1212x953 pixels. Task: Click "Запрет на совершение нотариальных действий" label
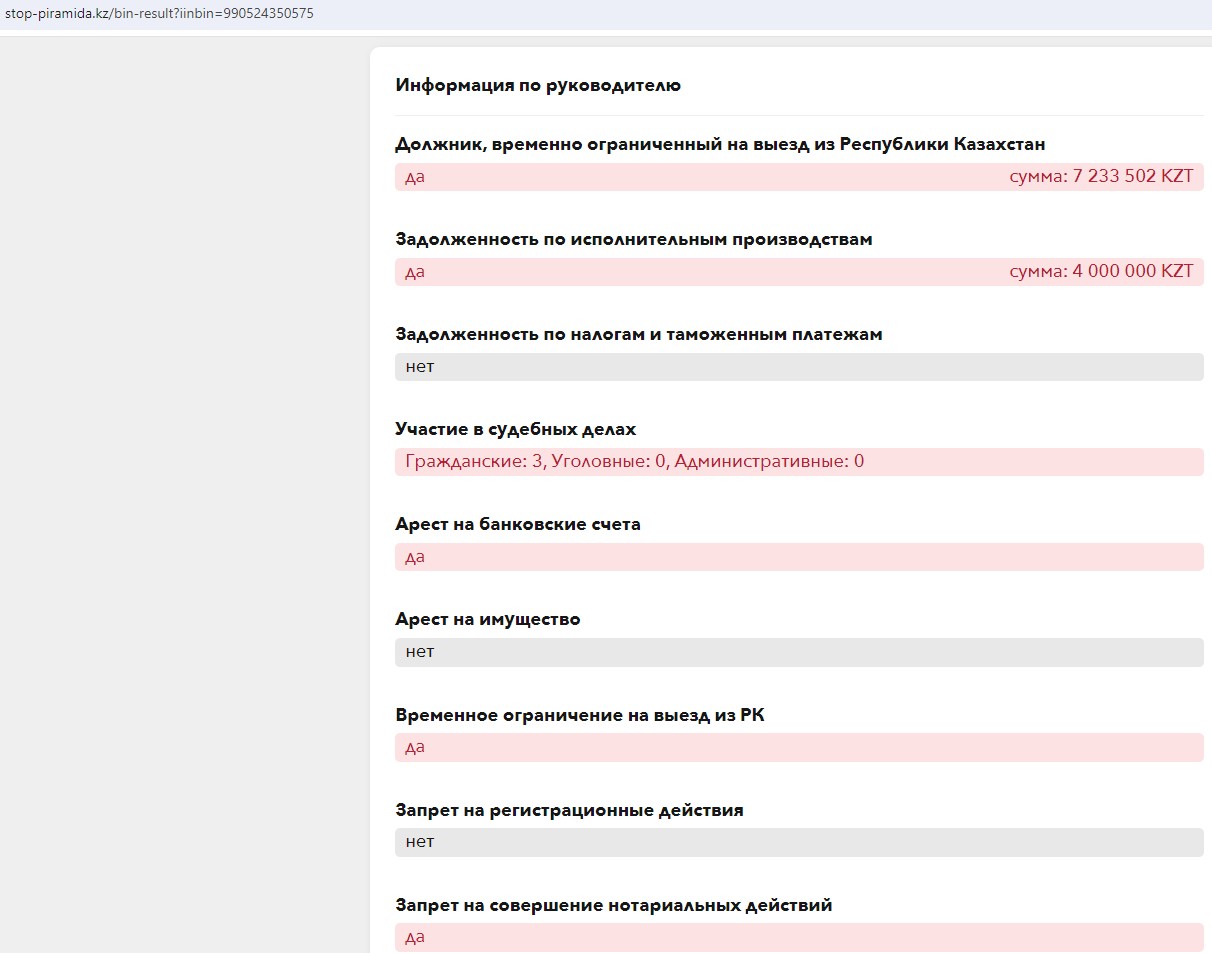[x=614, y=905]
